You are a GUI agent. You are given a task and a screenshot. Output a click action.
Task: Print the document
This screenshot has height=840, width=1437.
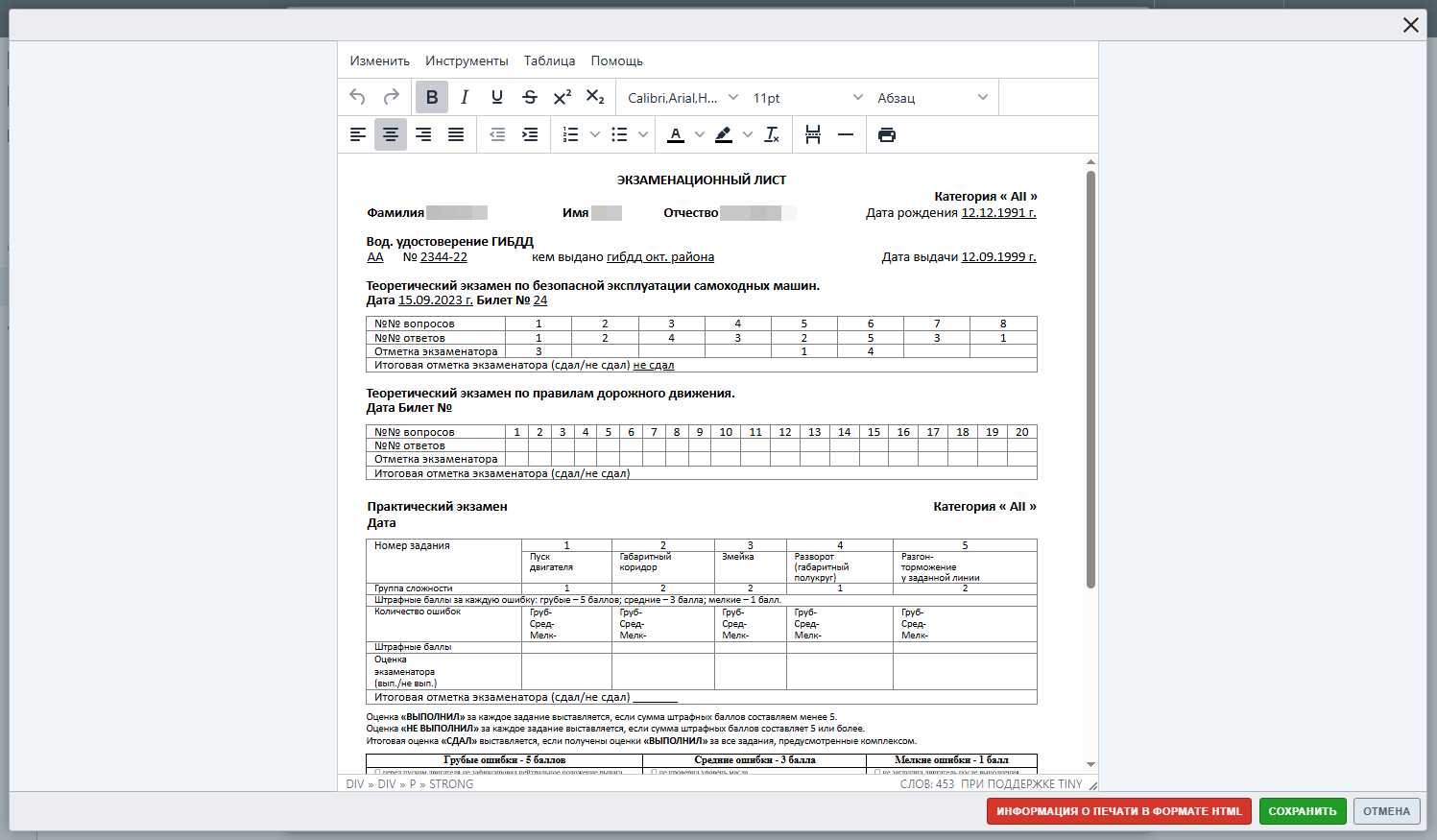point(887,134)
